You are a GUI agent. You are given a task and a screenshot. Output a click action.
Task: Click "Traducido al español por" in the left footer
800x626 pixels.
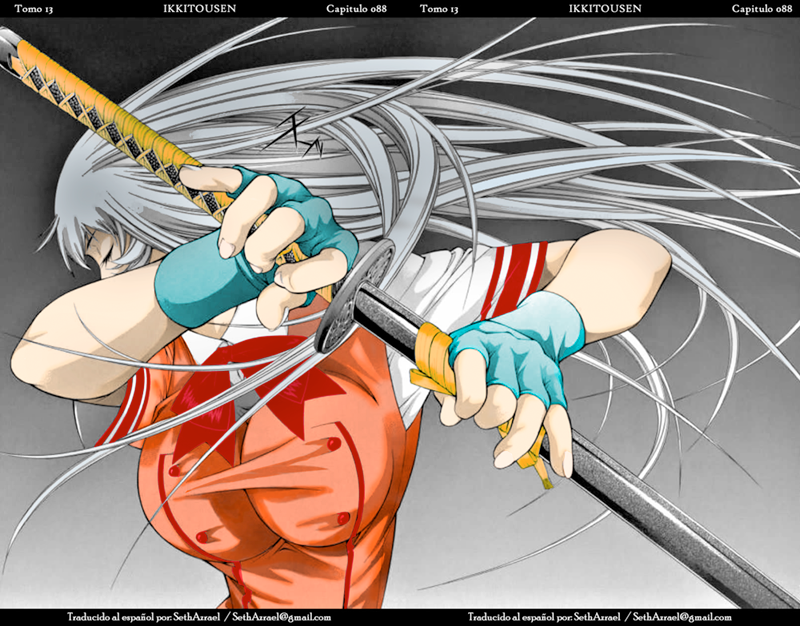(119, 617)
